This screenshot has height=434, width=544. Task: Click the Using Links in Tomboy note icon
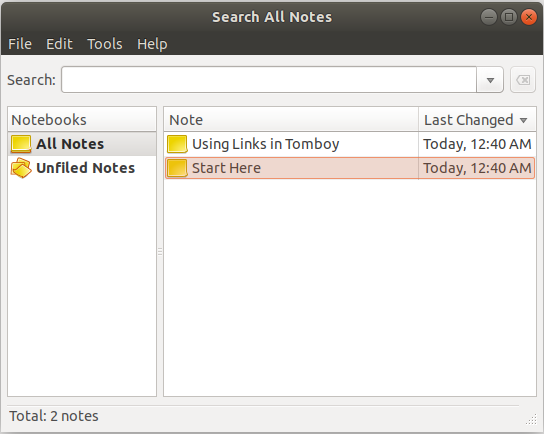177,144
